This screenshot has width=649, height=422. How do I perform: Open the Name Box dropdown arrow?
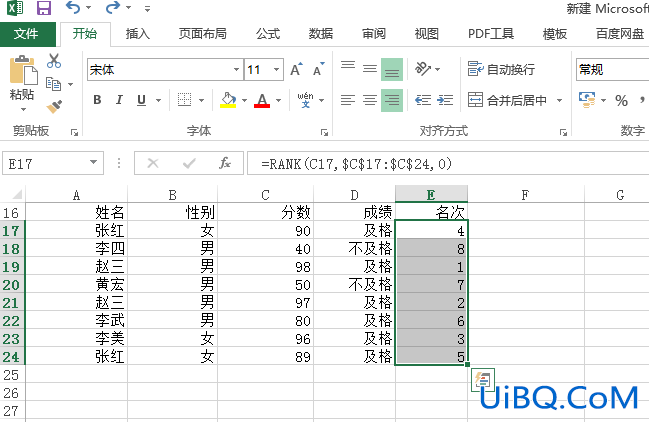[94, 162]
